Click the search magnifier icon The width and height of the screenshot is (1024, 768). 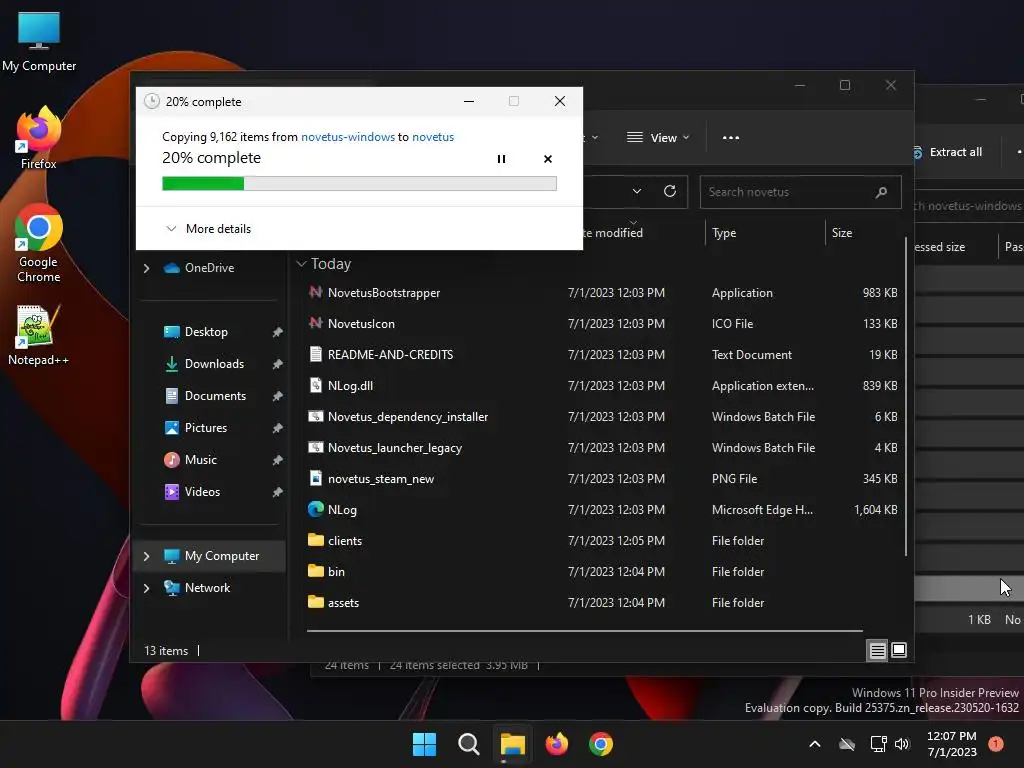click(x=881, y=192)
